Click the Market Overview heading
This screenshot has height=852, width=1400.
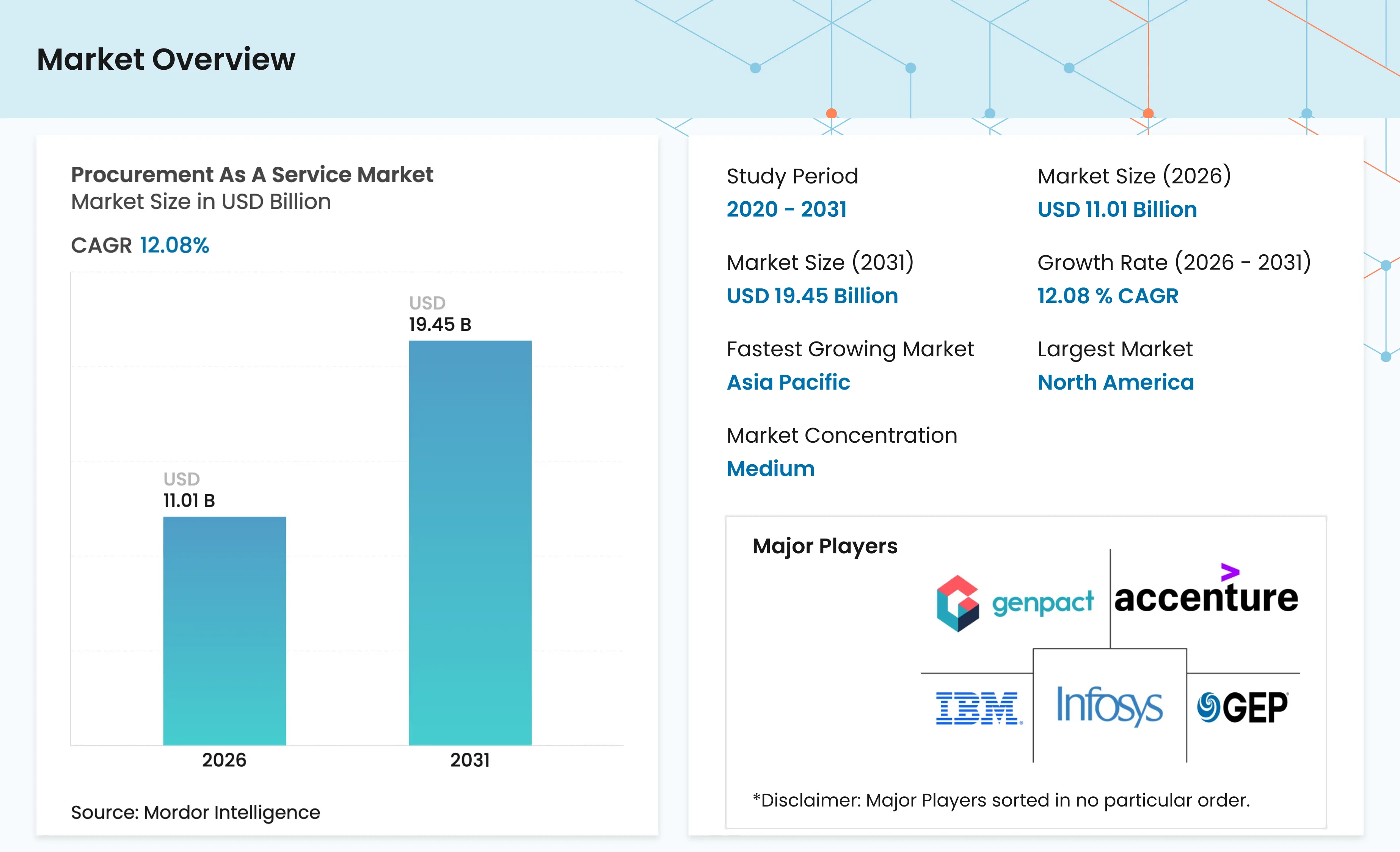coord(166,59)
